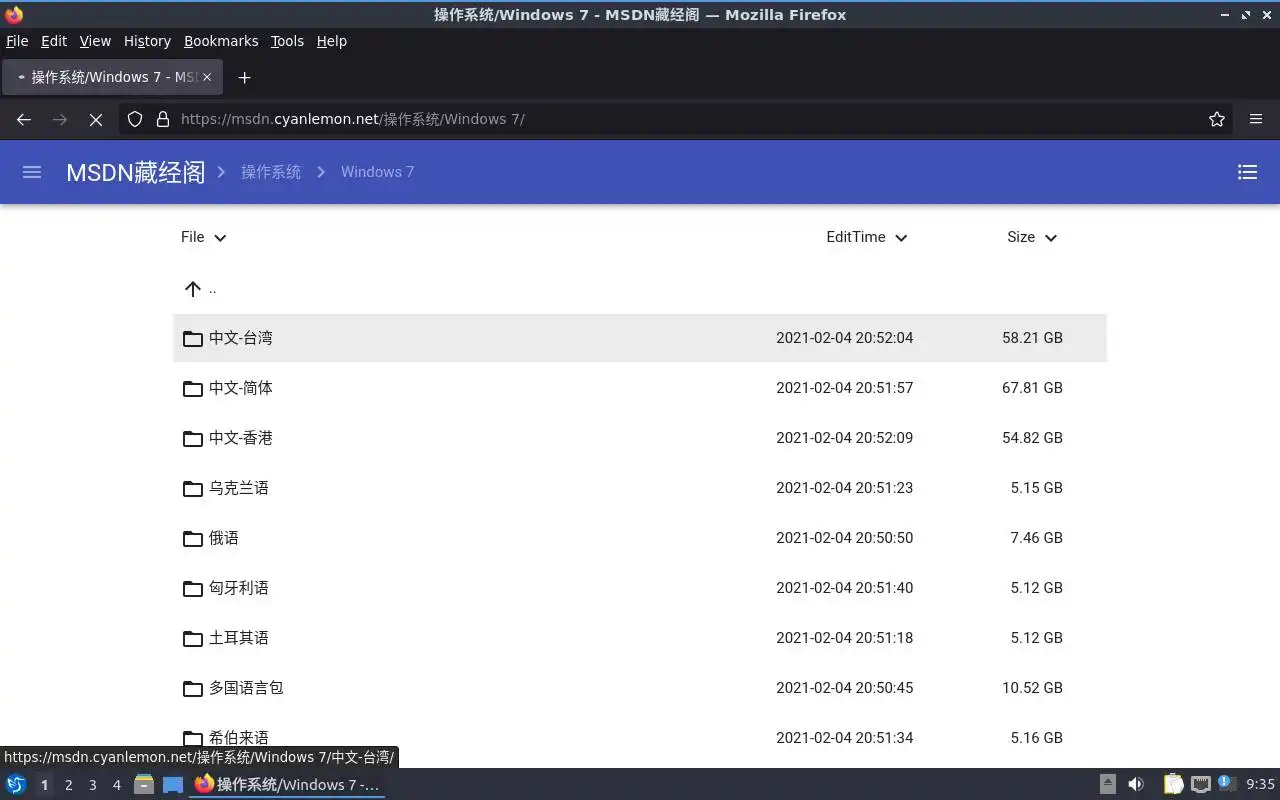1280x800 pixels.
Task: Open the 中文-台湾 folder
Action: point(640,338)
